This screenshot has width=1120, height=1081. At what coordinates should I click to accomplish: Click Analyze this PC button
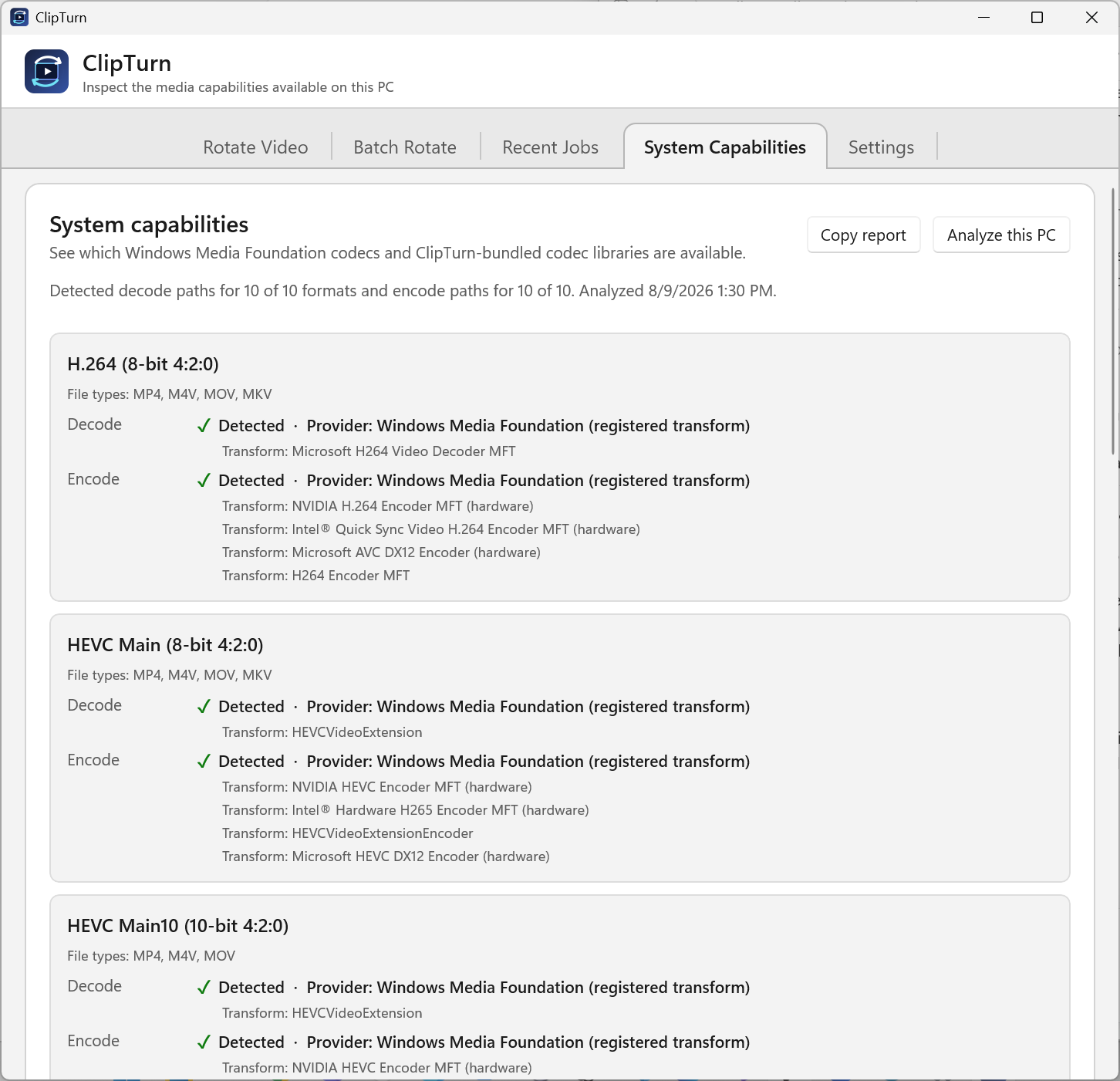click(x=1001, y=235)
